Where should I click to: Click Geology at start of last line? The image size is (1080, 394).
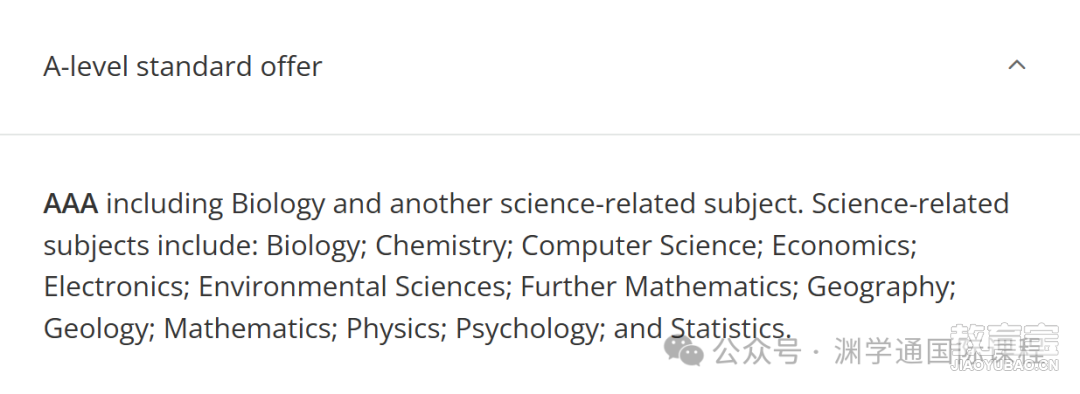(96, 329)
